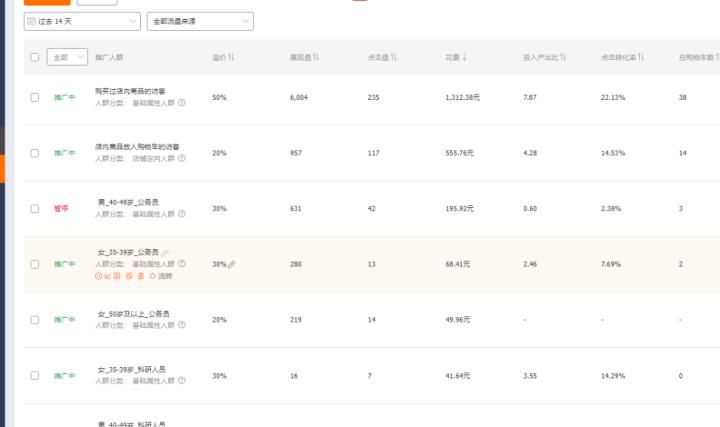Sort by 展现量 column sort icon
The width and height of the screenshot is (720, 427).
316,57
